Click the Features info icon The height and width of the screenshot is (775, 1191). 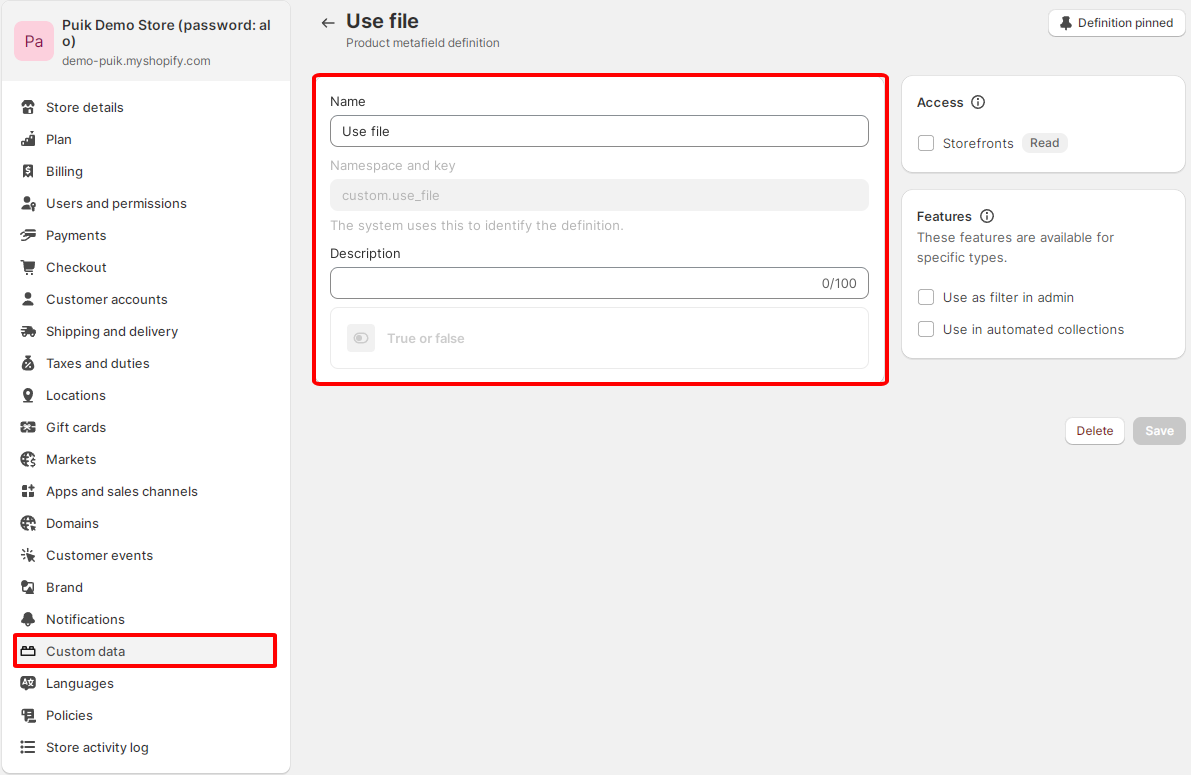point(987,216)
